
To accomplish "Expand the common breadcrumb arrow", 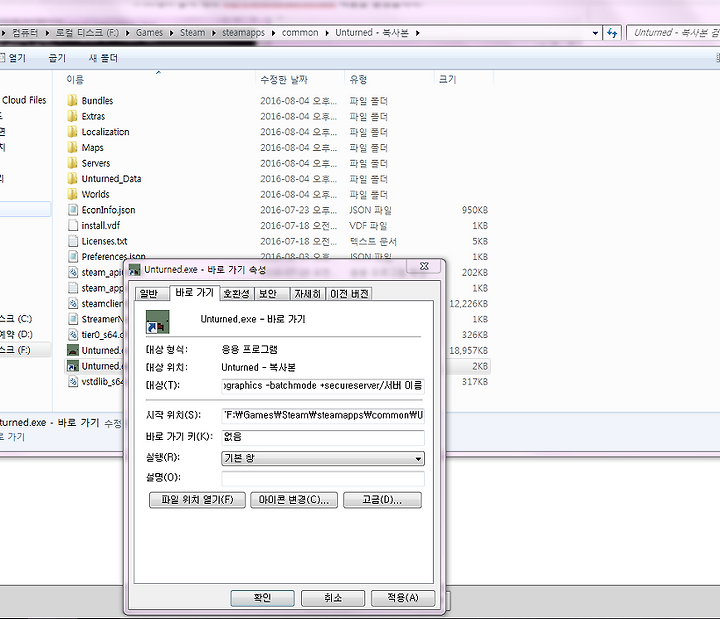I will (x=327, y=33).
